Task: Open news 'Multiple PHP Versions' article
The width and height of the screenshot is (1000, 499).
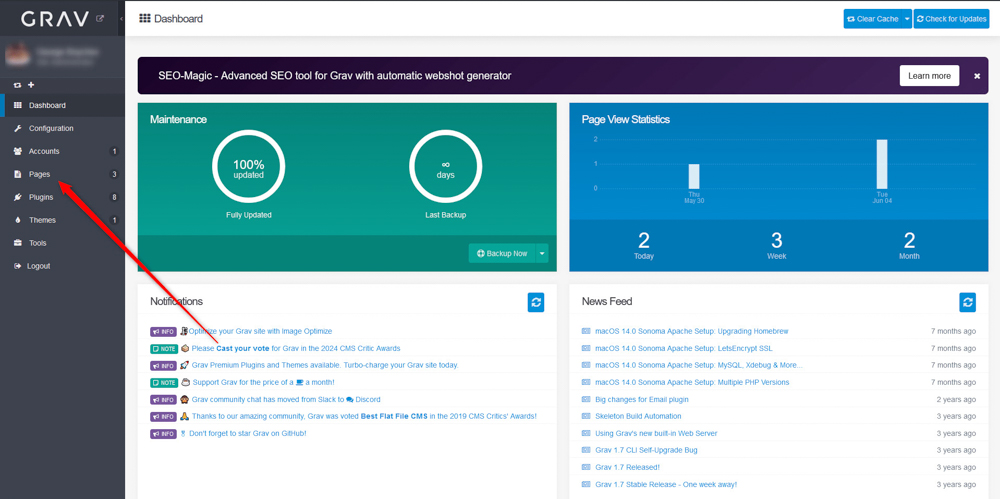Action: [x=692, y=382]
